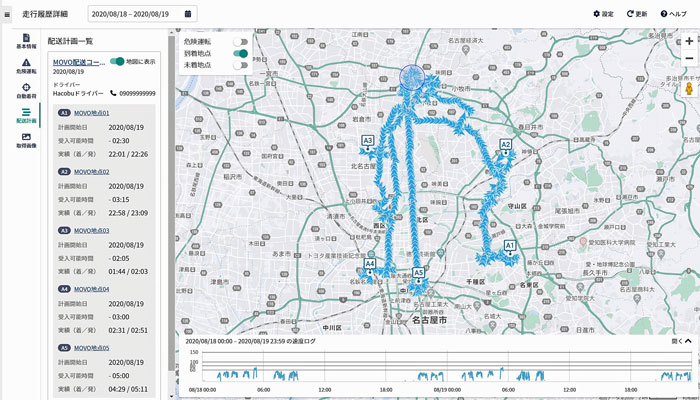Screen dimensions: 700x400
Task: Open 設定 settings
Action: click(x=603, y=14)
